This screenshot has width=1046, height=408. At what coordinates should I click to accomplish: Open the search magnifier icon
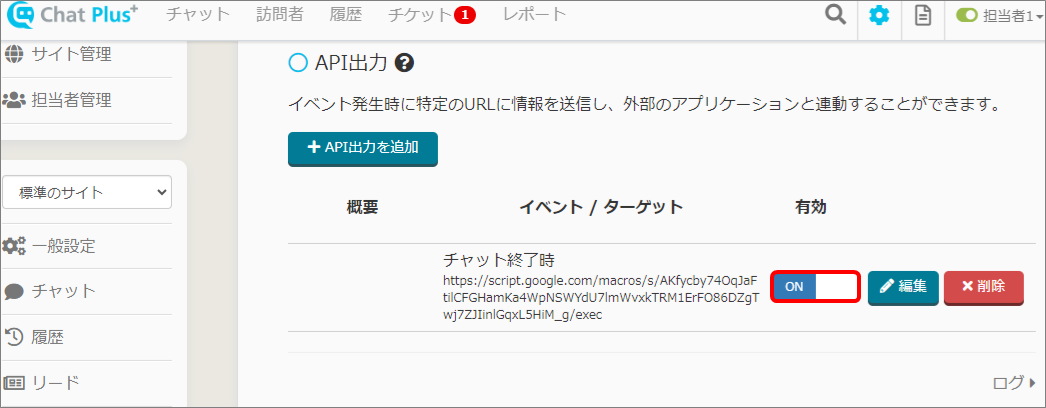[x=834, y=16]
